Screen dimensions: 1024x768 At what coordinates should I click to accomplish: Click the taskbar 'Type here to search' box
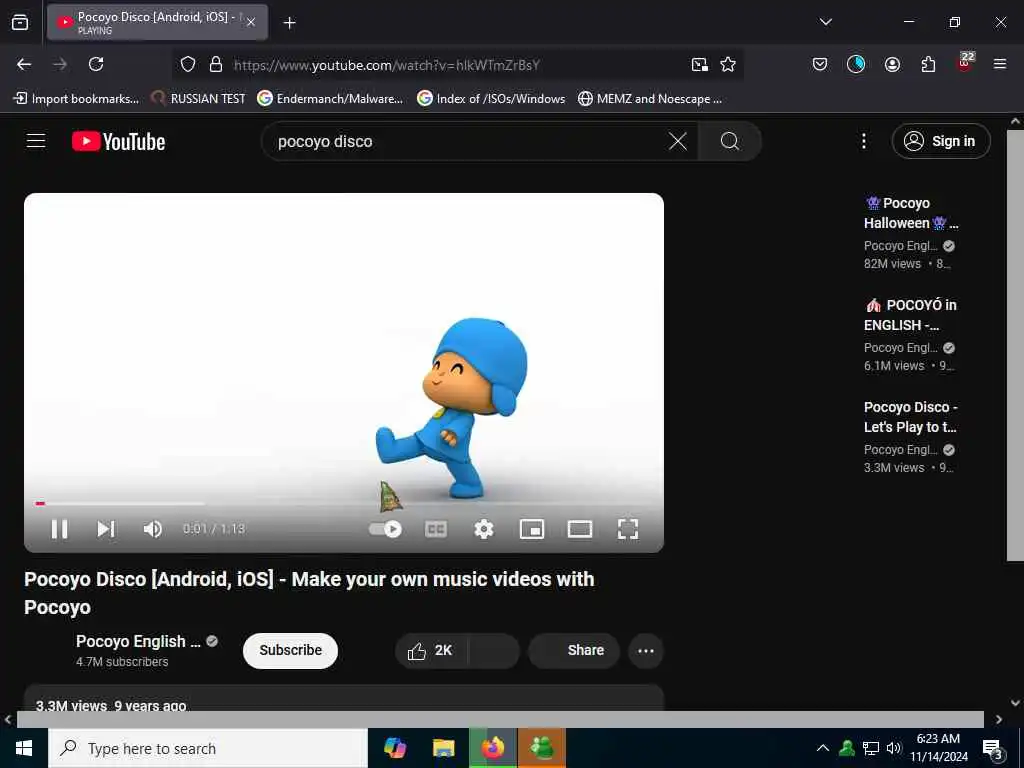point(208,748)
